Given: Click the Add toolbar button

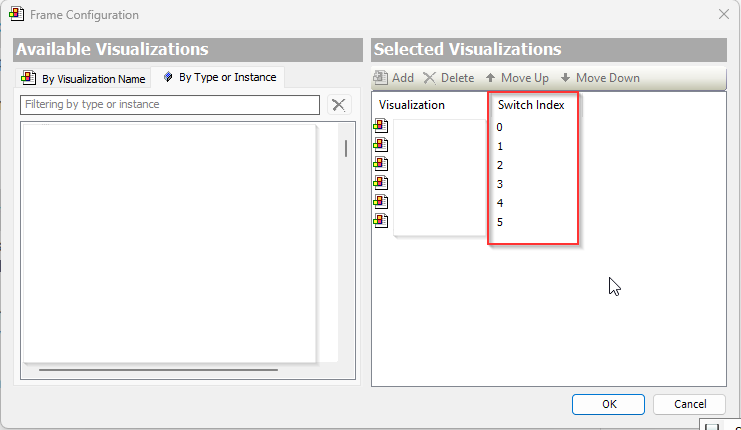Looking at the screenshot, I should coord(393,78).
